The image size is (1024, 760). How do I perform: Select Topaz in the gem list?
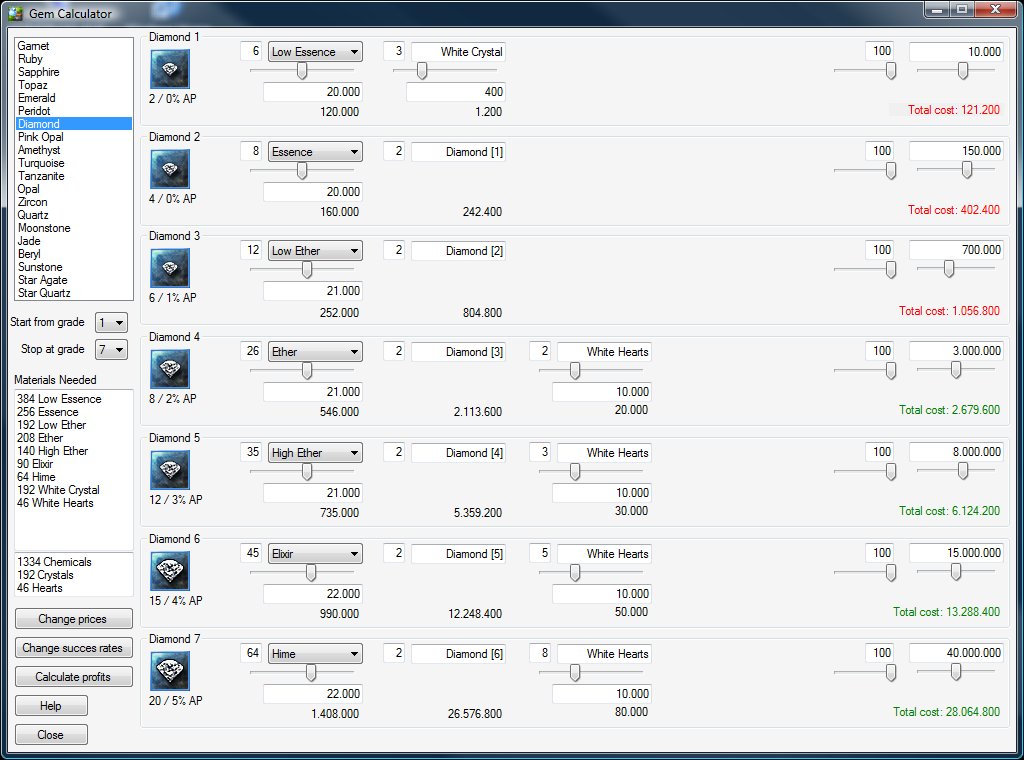74,85
